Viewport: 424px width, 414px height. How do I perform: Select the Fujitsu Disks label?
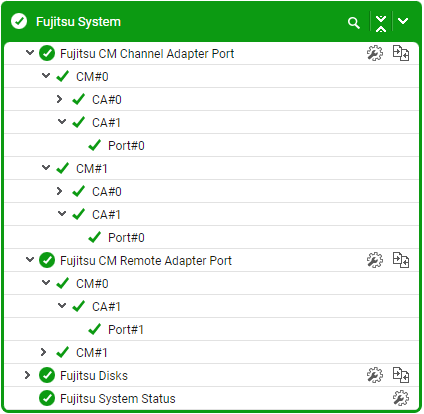94,376
